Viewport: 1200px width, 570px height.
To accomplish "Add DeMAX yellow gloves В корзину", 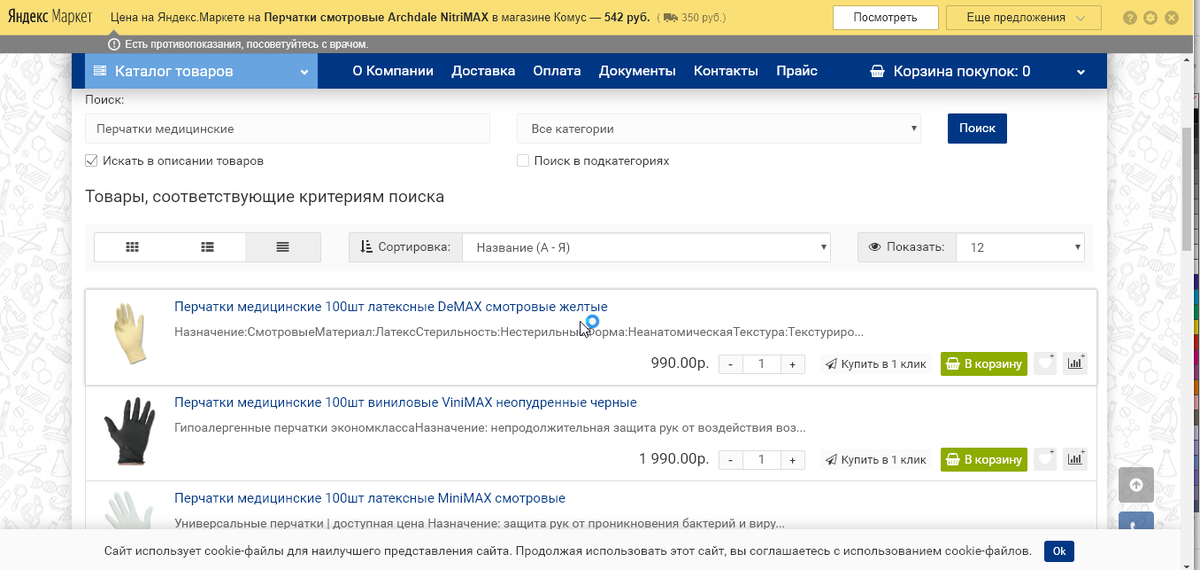I will (984, 364).
